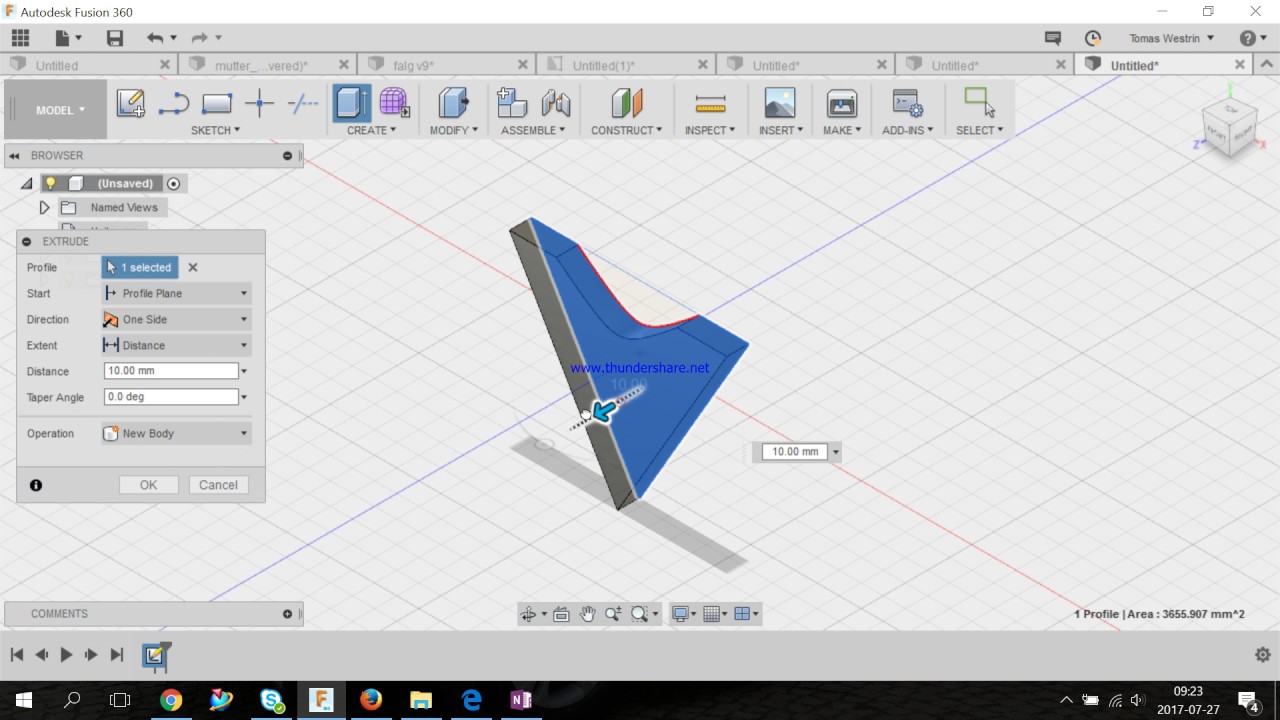This screenshot has width=1280, height=720.
Task: Open the ASSEMBLE menu
Action: [x=533, y=130]
